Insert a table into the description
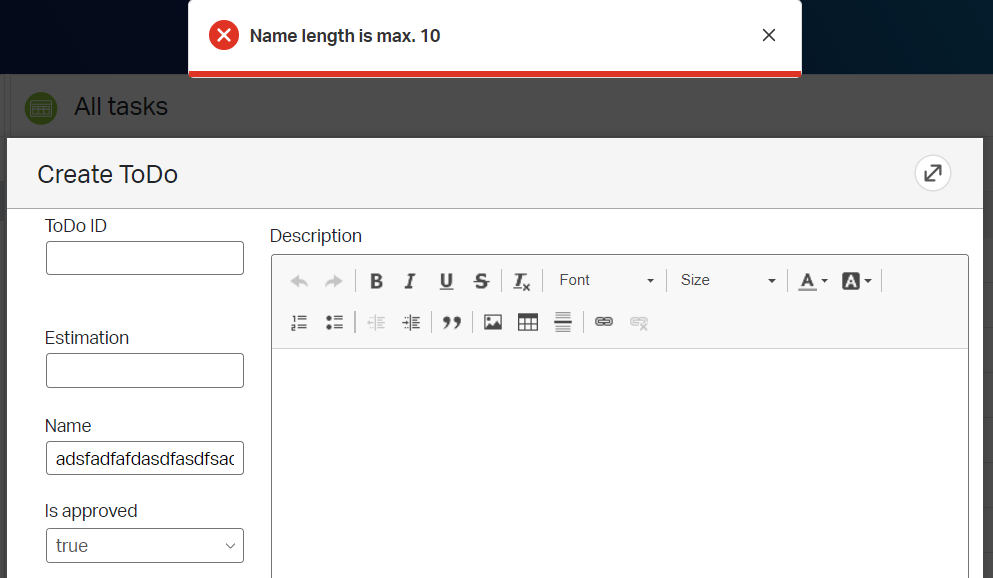993x578 pixels. point(528,322)
